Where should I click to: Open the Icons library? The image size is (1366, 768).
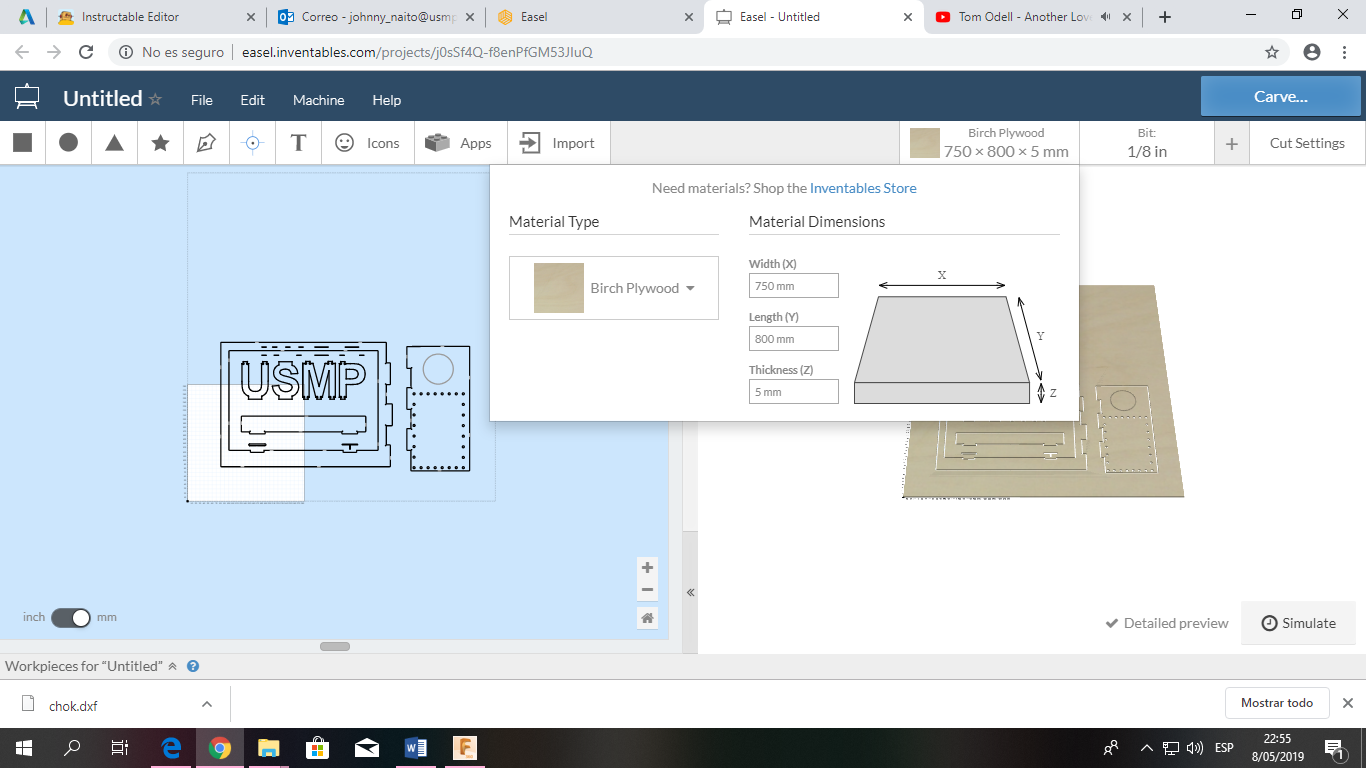click(367, 143)
